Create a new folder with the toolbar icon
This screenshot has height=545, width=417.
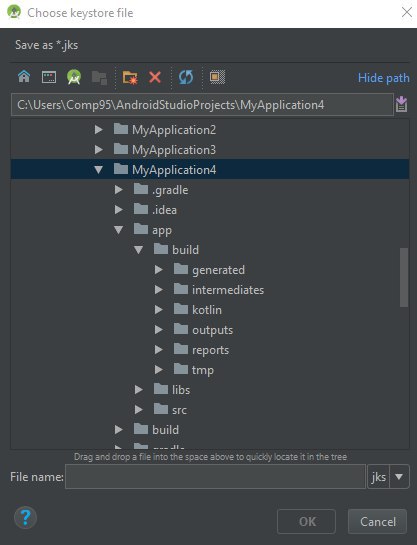(130, 77)
